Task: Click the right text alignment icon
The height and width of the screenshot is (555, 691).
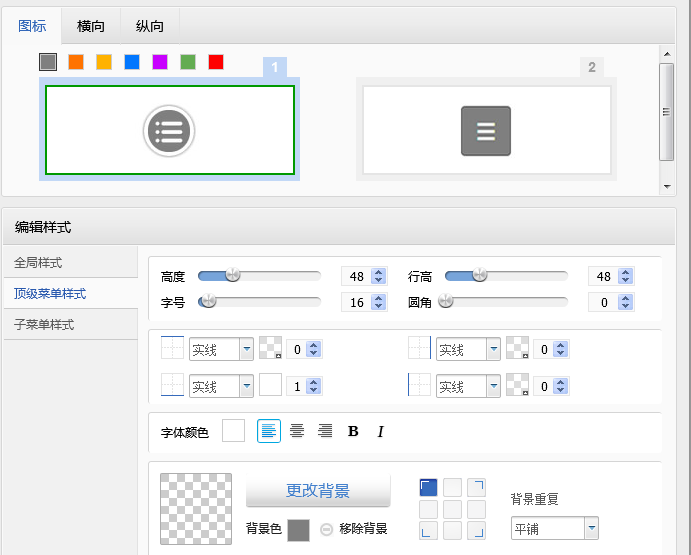Action: pyautogui.click(x=325, y=431)
